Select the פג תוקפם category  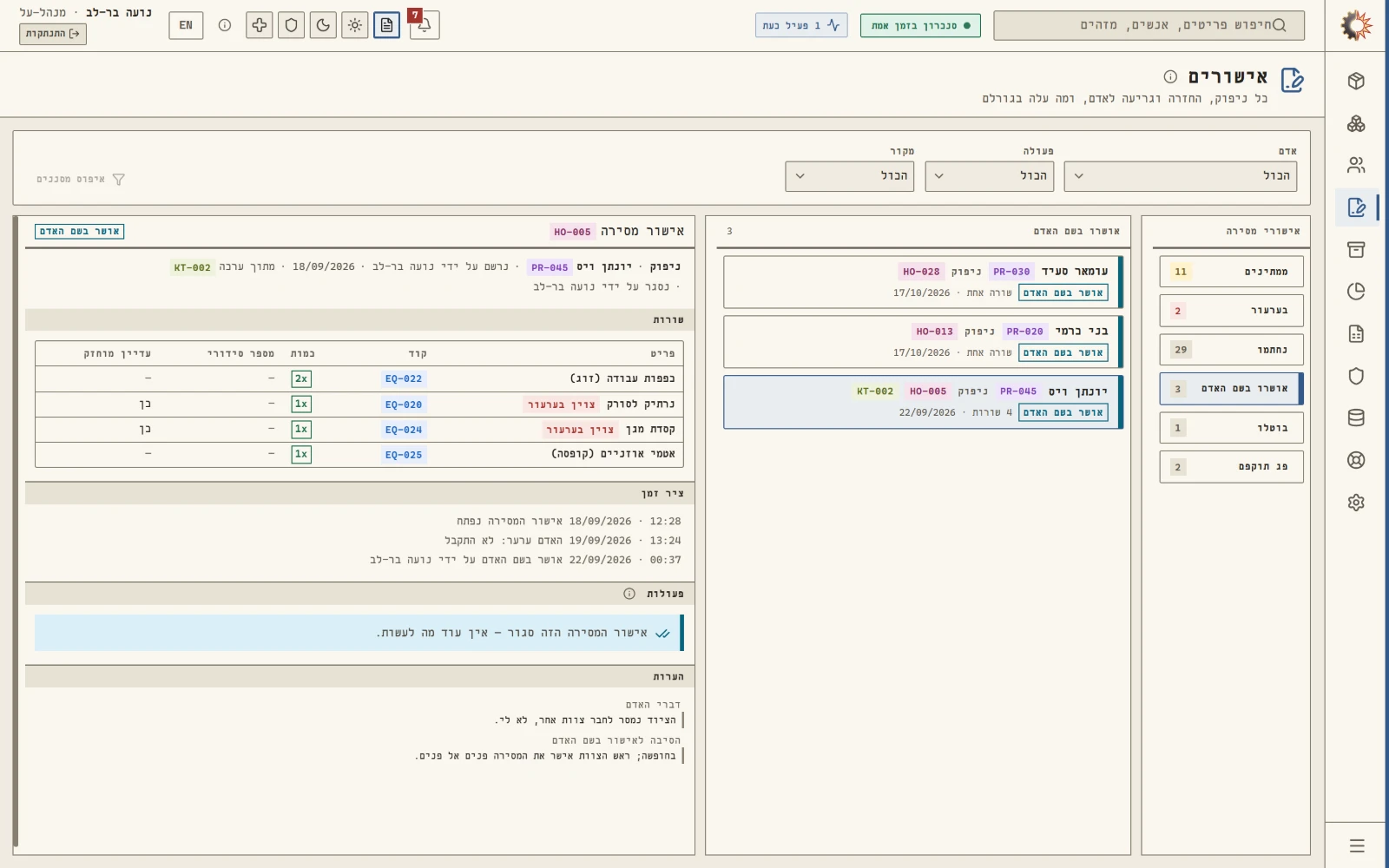(x=1231, y=467)
